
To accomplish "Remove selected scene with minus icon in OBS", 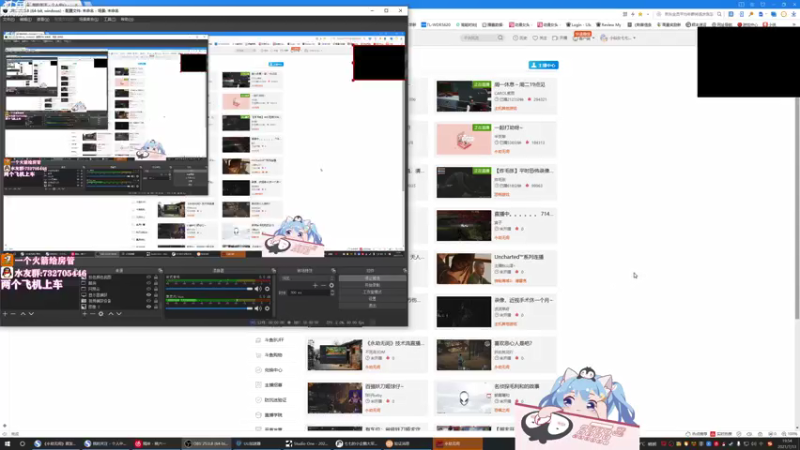I will (x=14, y=314).
